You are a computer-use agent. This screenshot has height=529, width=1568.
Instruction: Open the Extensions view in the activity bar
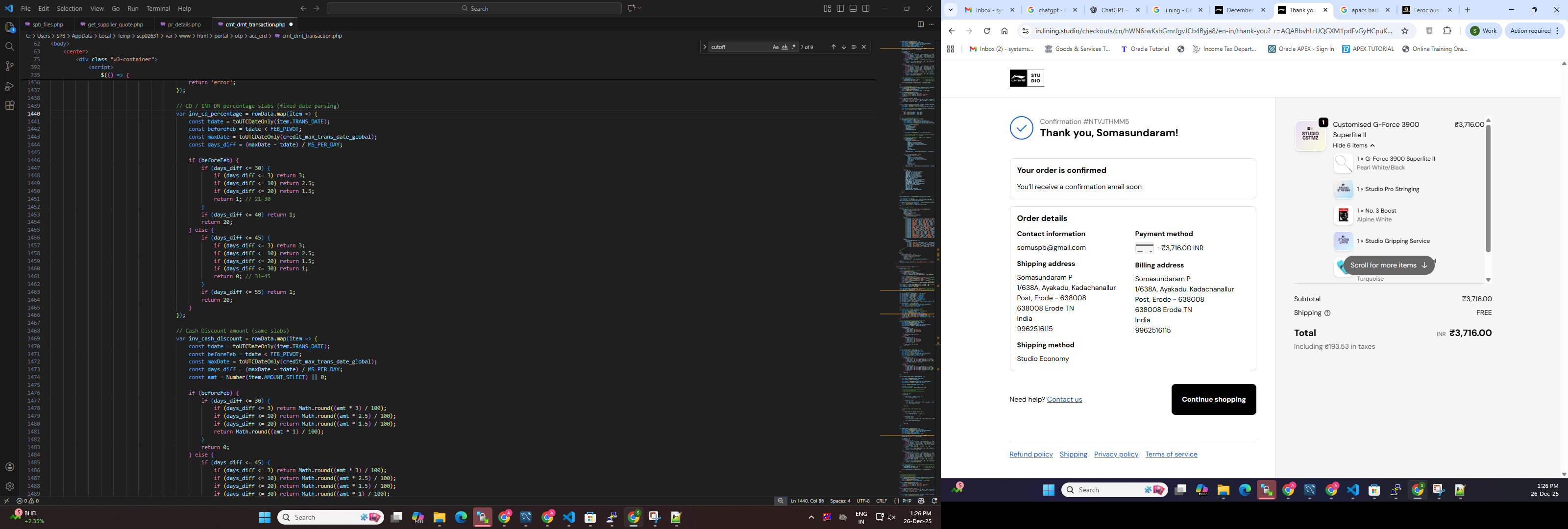(10, 105)
